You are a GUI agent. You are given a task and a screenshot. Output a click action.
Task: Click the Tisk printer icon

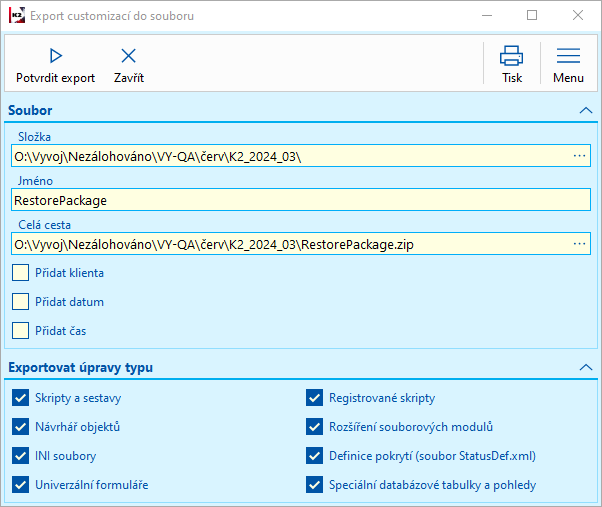pos(512,56)
